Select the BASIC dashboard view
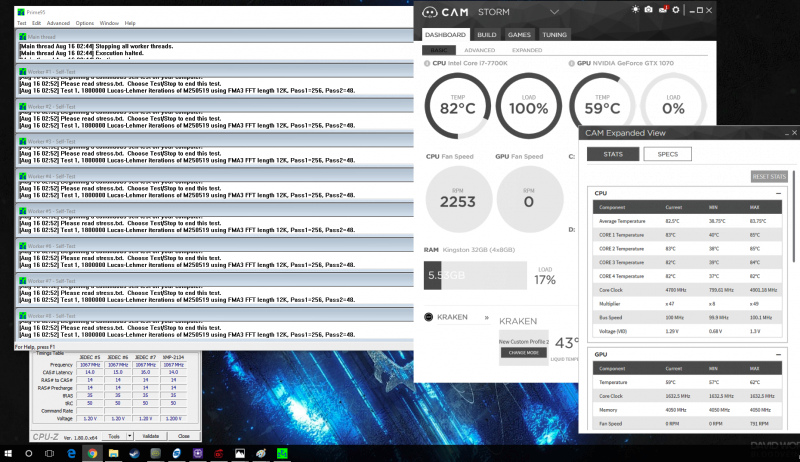This screenshot has height=462, width=800. pos(439,50)
